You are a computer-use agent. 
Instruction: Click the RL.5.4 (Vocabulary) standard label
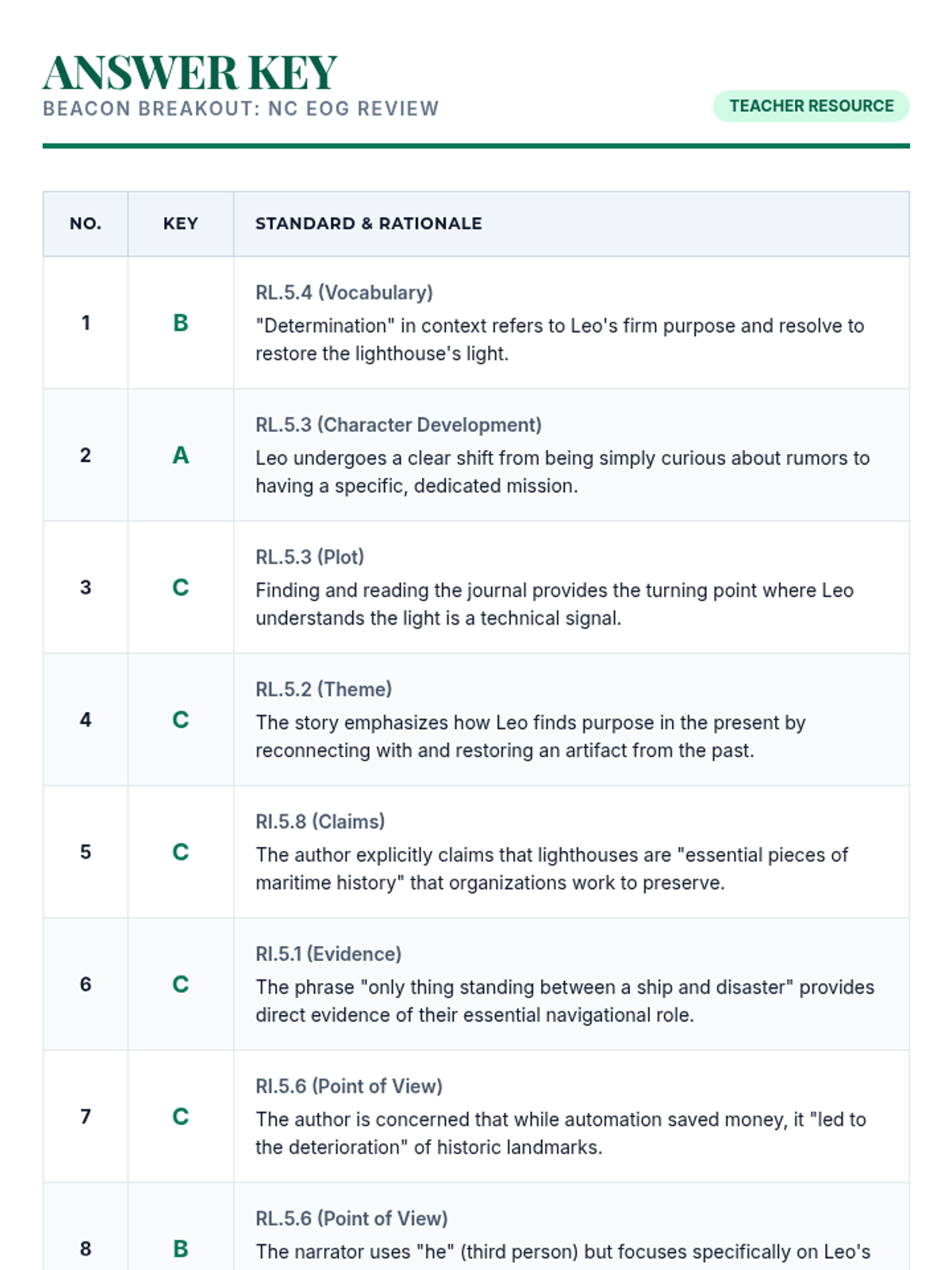344,293
